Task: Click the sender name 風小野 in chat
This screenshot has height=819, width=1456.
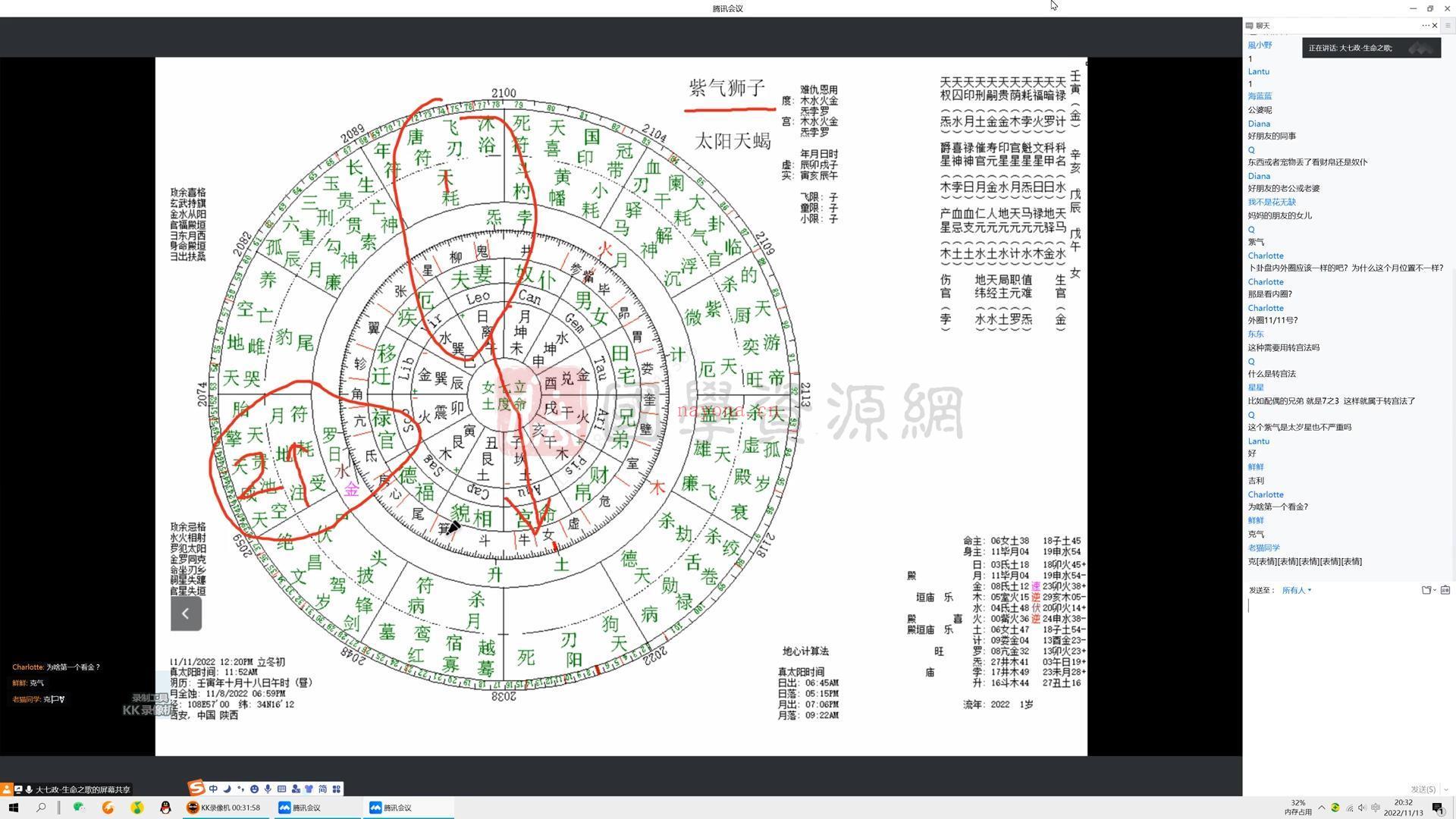Action: [1260, 45]
